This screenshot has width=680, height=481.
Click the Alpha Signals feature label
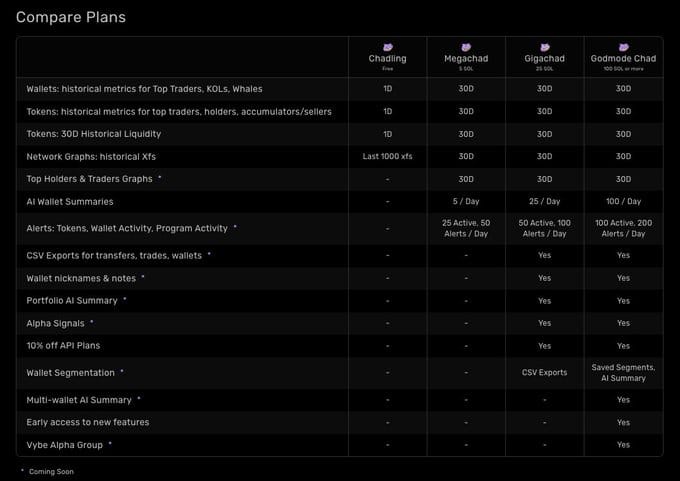(56, 324)
